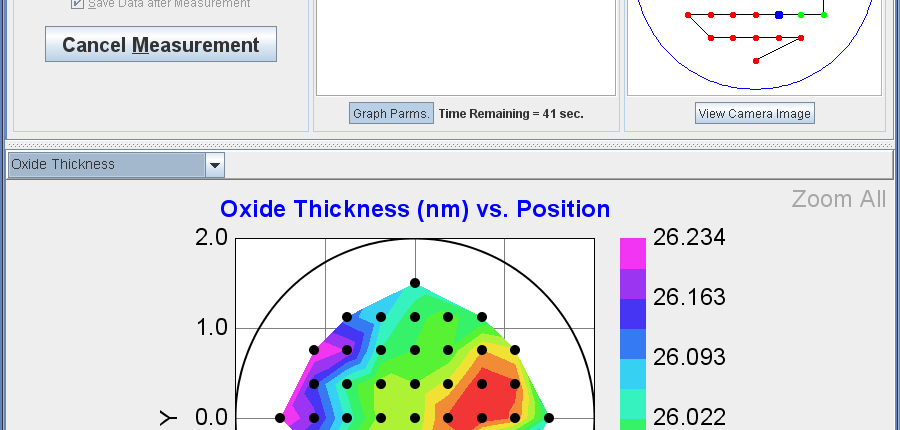Screen dimensions: 900x430
Task: Click the black point at plot's far left edge
Action: (280, 418)
